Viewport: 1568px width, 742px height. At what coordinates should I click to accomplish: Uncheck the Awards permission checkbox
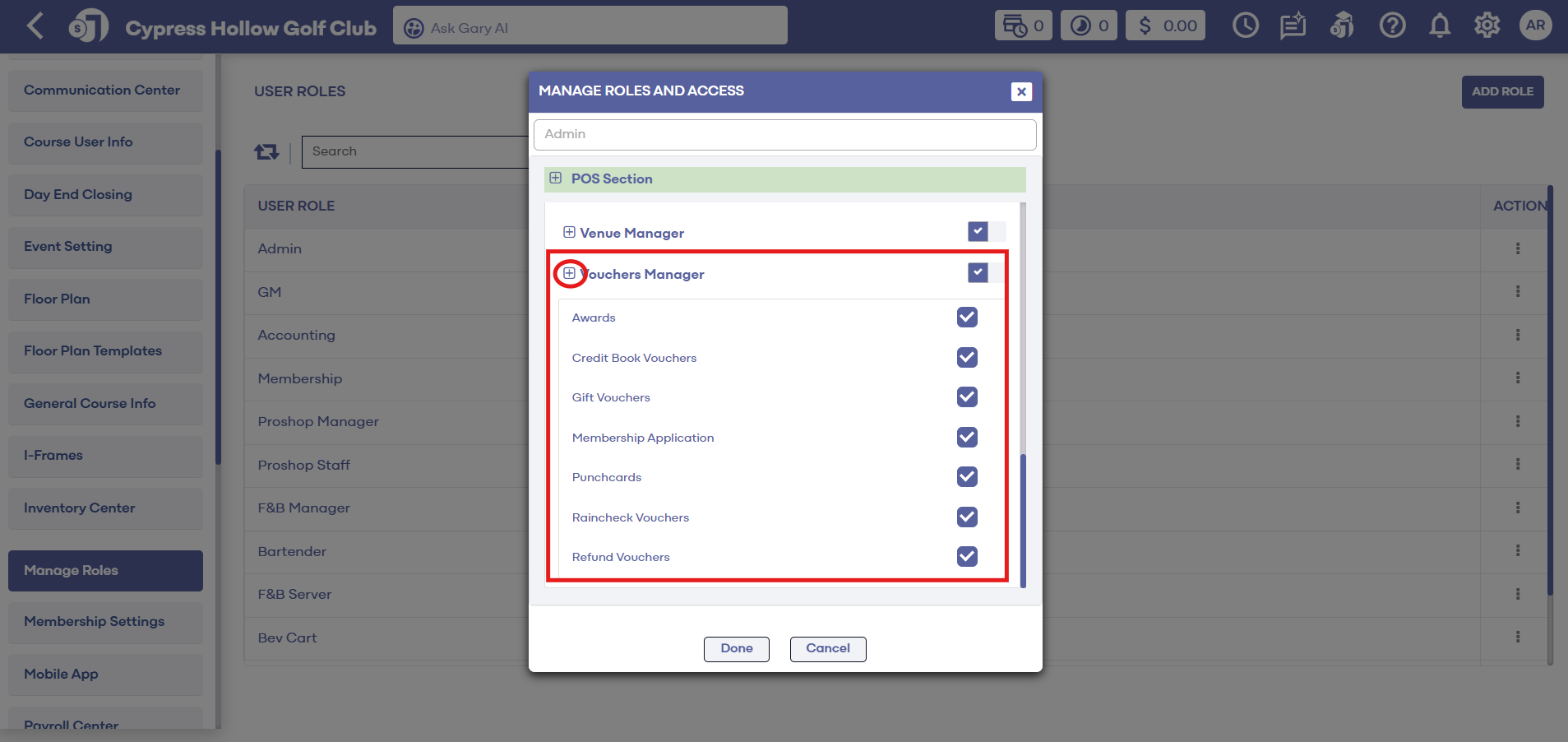(x=967, y=318)
